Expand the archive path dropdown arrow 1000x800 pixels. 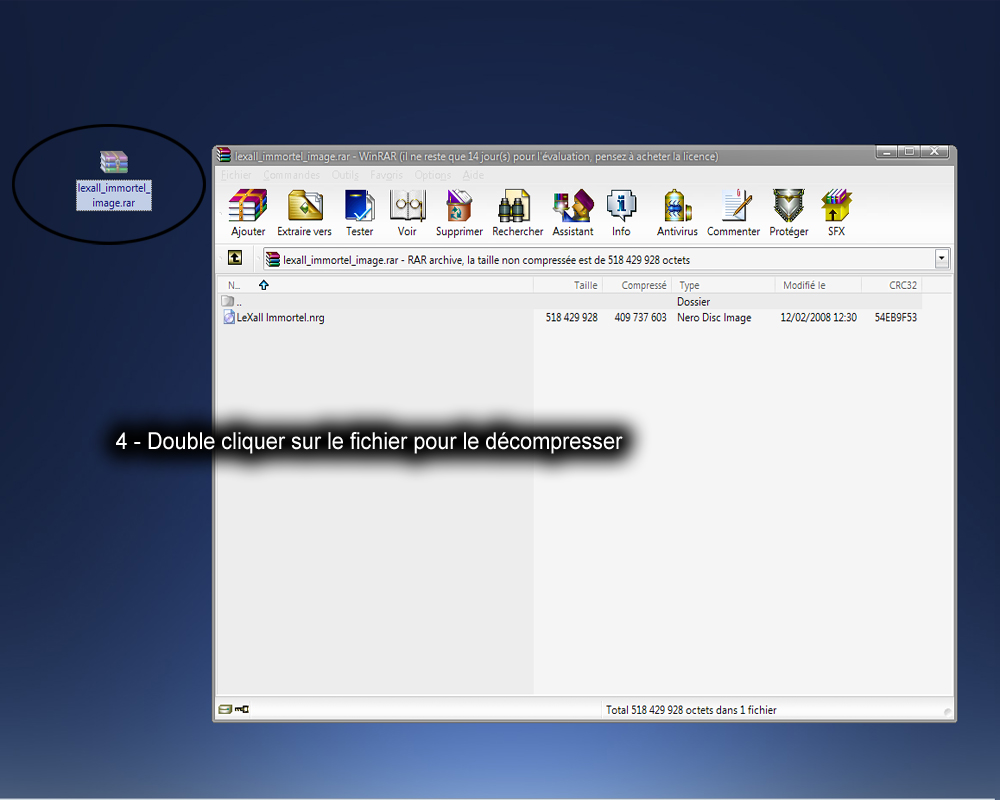(x=941, y=258)
